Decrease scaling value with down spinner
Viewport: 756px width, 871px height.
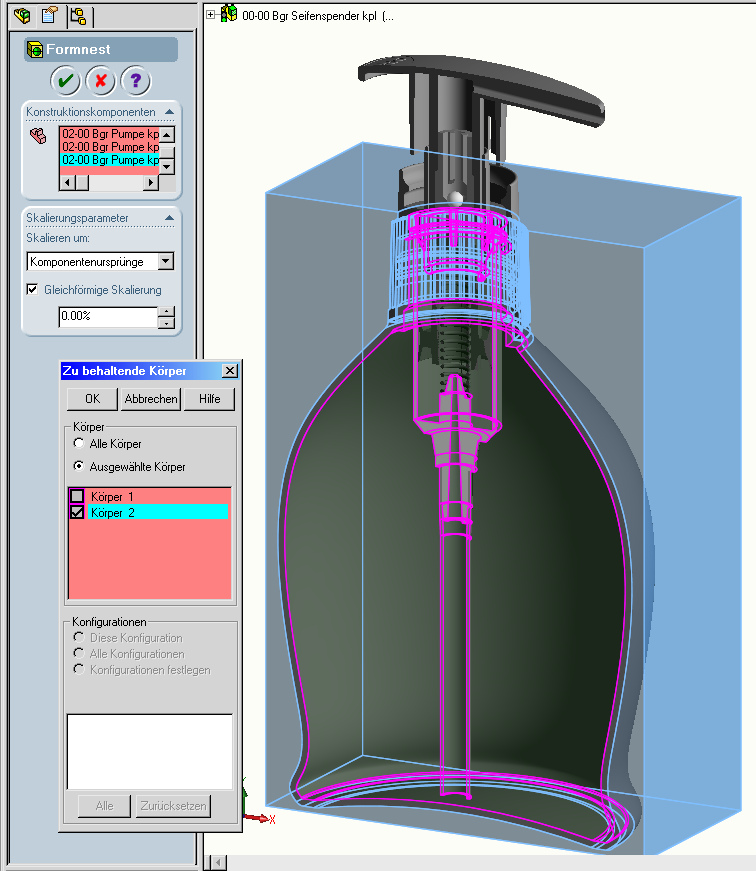coord(166,323)
